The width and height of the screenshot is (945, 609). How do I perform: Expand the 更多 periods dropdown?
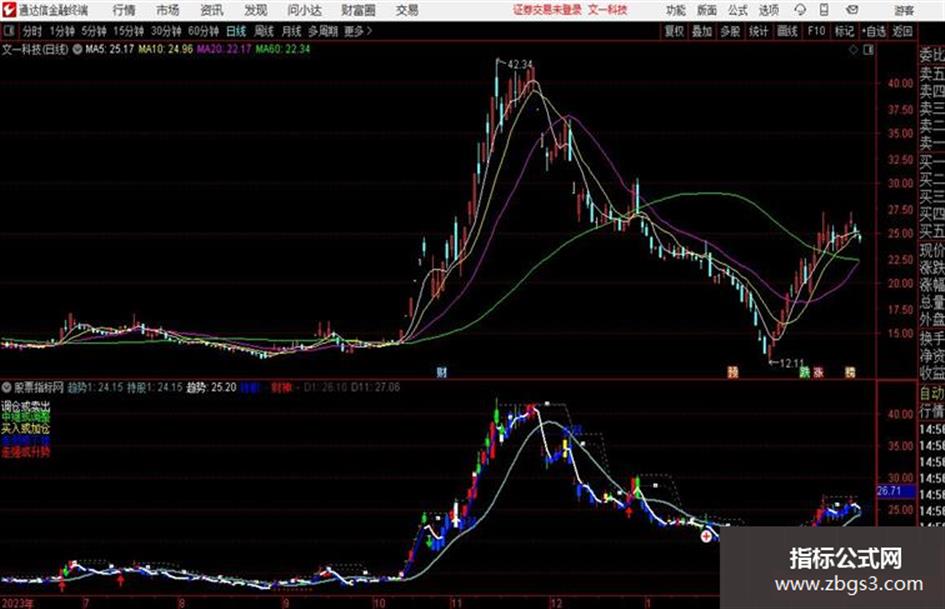358,31
